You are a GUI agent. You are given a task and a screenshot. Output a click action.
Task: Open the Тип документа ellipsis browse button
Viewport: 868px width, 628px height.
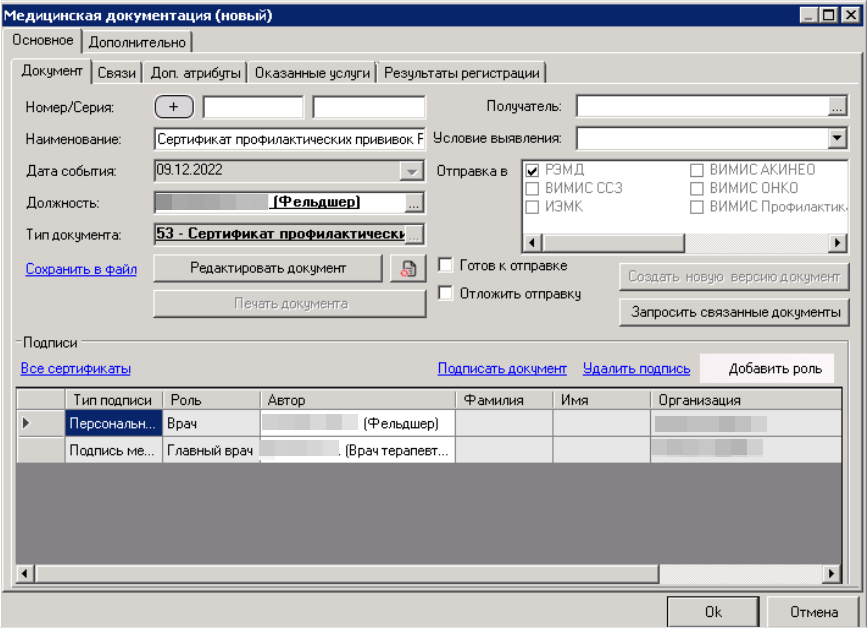click(x=414, y=235)
